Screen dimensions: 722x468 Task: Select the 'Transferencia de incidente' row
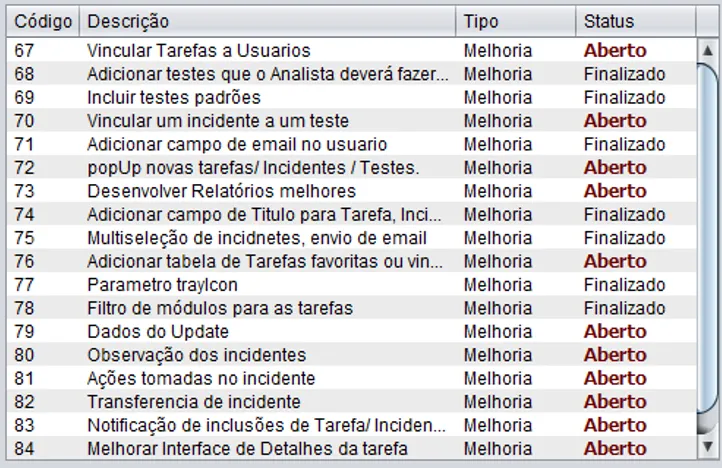click(x=193, y=402)
